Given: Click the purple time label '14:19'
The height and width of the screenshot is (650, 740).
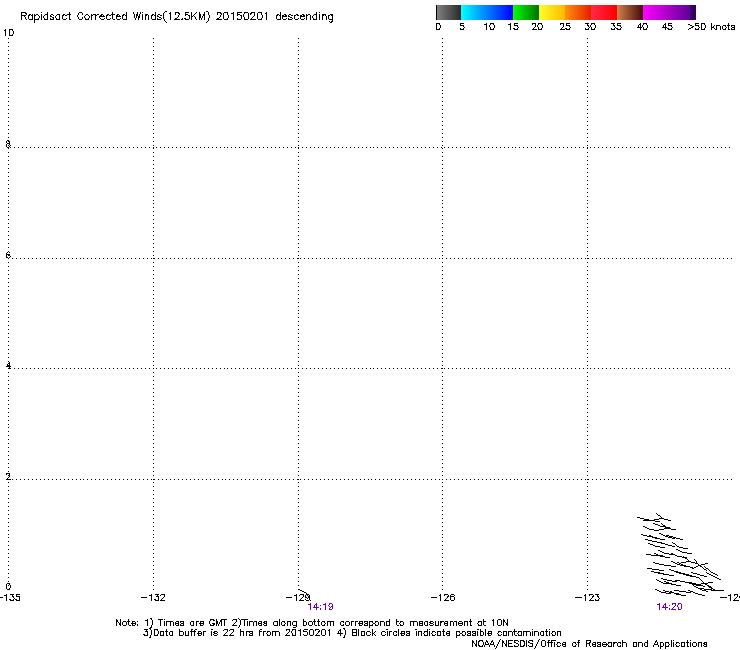Looking at the screenshot, I should (320, 607).
